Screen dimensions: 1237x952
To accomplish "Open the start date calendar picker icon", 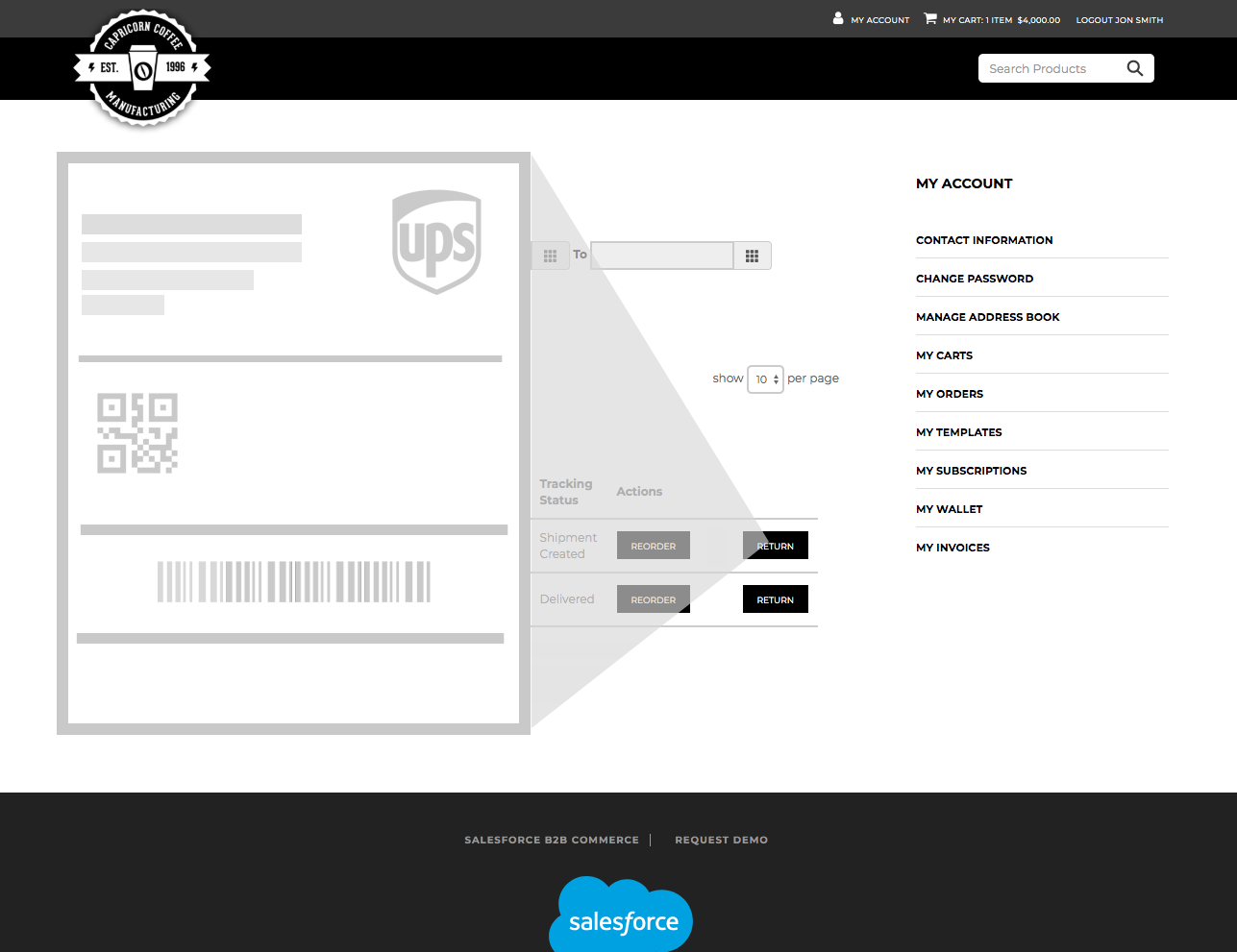I will tap(550, 256).
